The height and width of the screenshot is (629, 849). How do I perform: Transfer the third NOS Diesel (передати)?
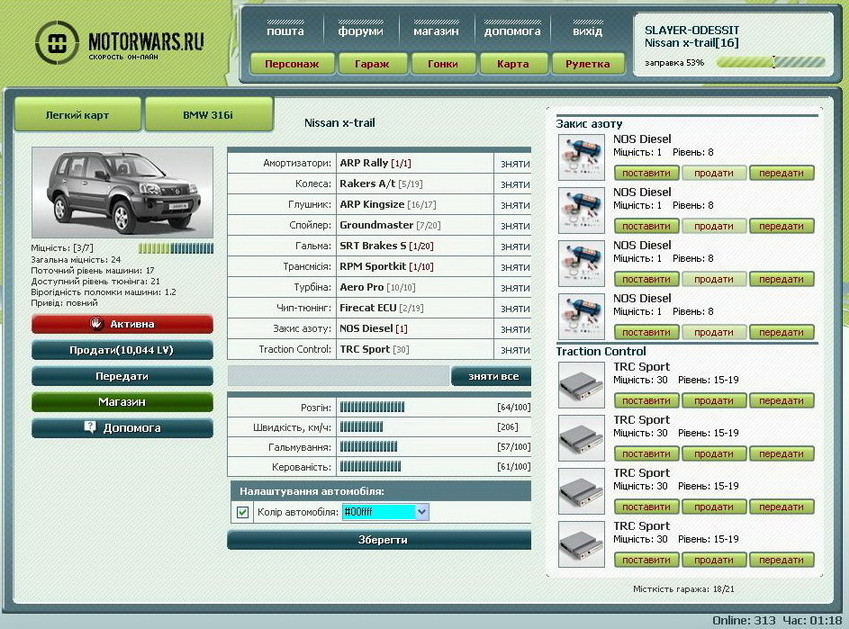(x=781, y=279)
